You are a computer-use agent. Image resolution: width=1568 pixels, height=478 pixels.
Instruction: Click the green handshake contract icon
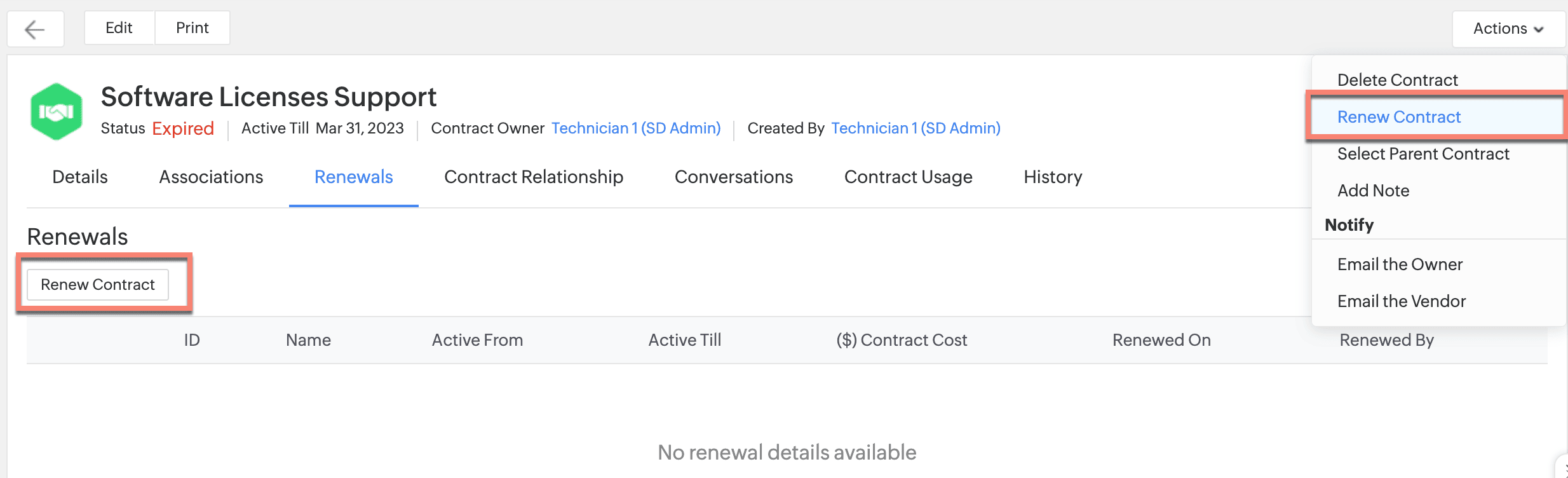click(57, 112)
